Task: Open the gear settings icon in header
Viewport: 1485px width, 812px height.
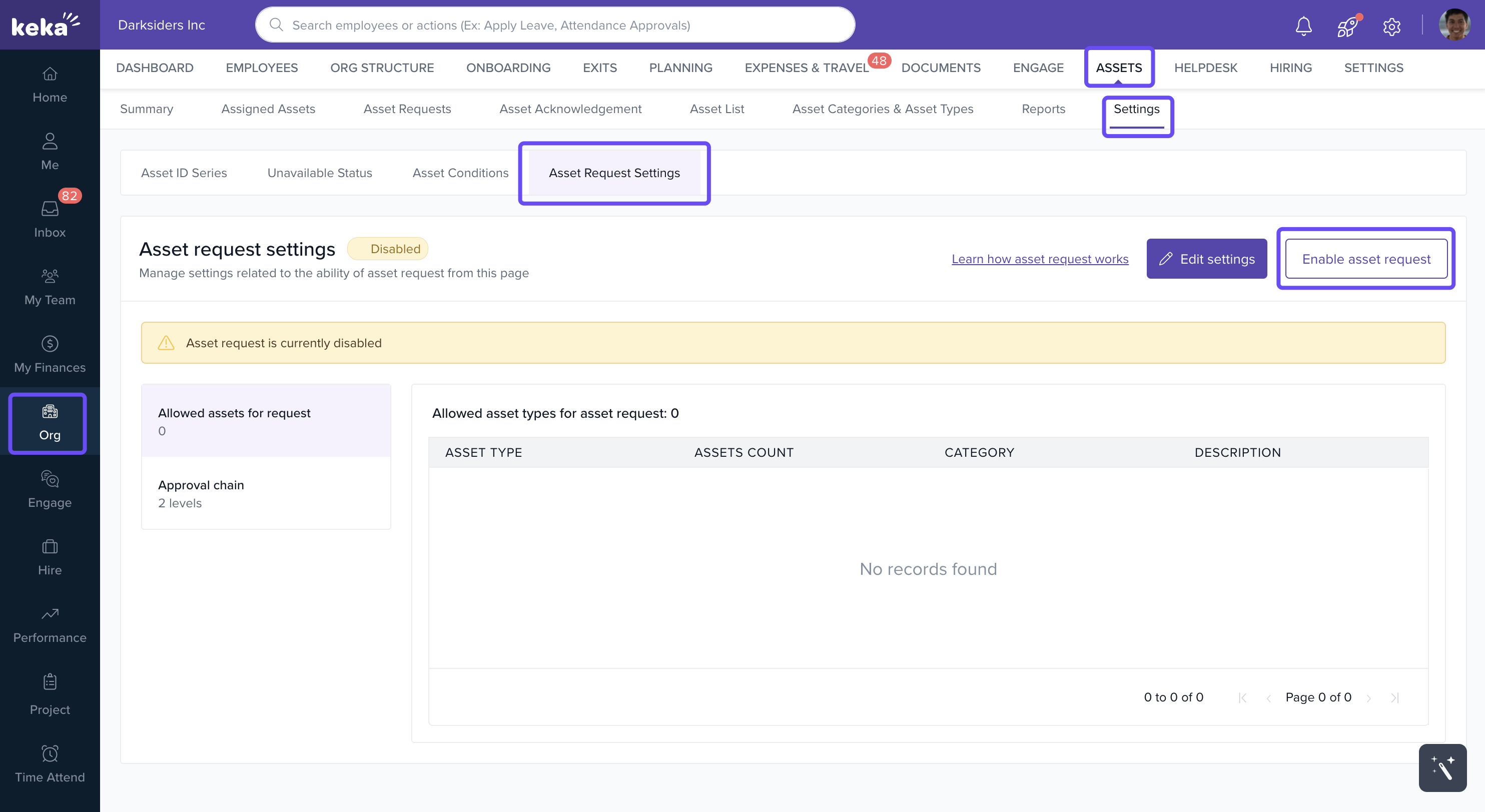Action: [x=1391, y=26]
